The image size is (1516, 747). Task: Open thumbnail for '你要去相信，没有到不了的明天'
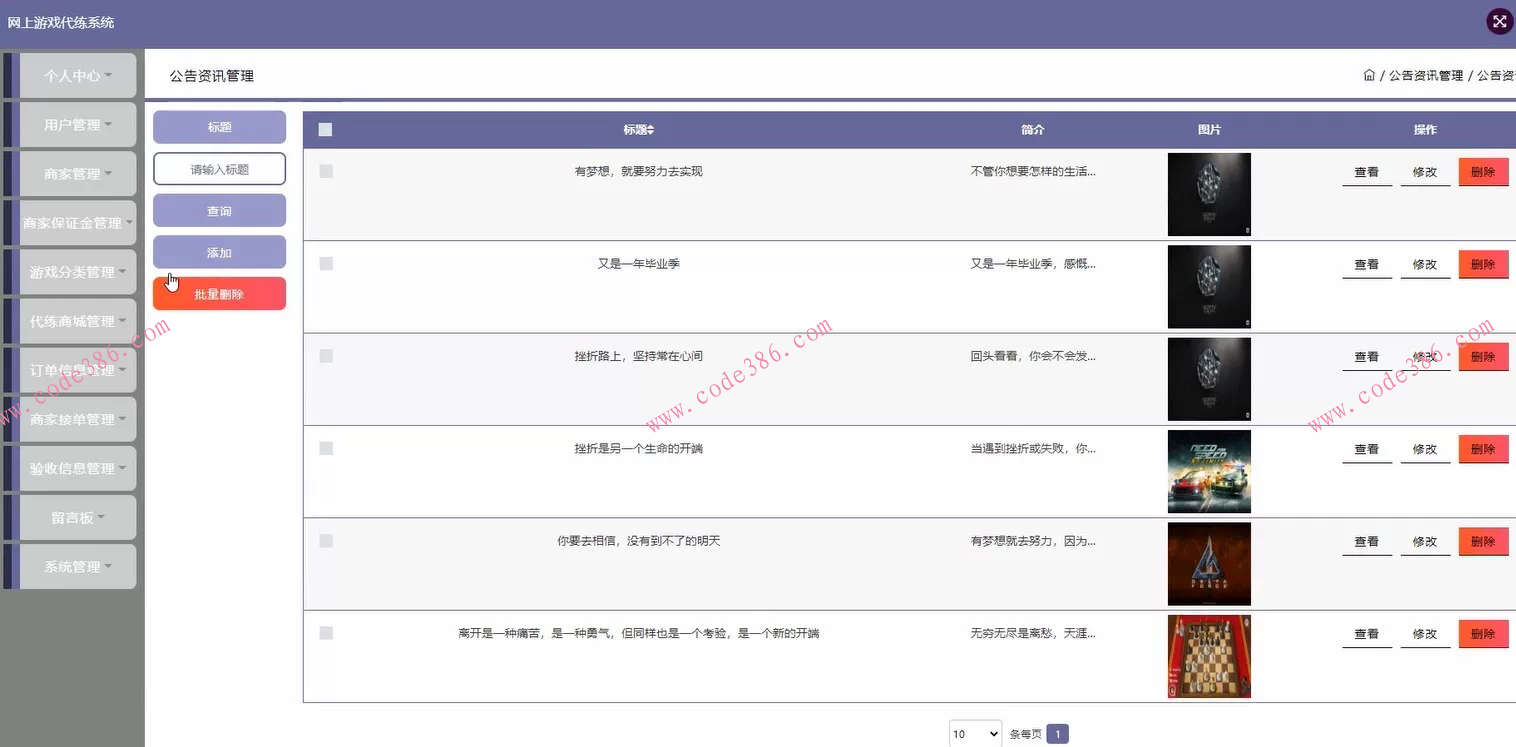(x=1209, y=564)
